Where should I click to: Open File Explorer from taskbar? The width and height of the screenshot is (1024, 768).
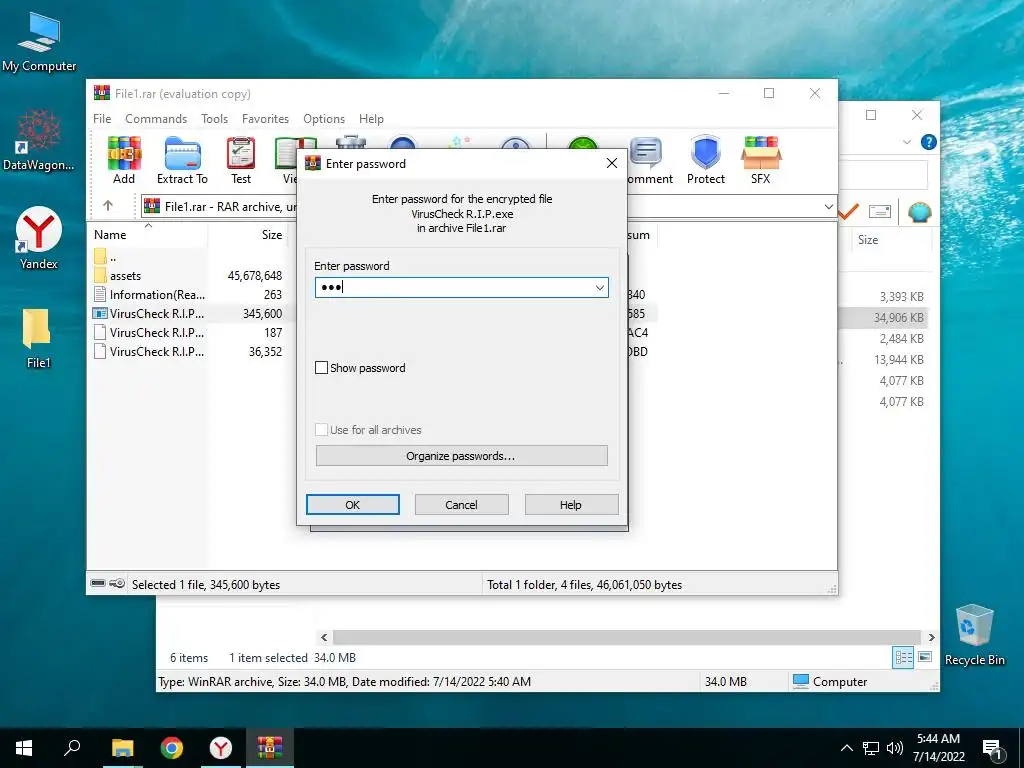click(x=122, y=748)
